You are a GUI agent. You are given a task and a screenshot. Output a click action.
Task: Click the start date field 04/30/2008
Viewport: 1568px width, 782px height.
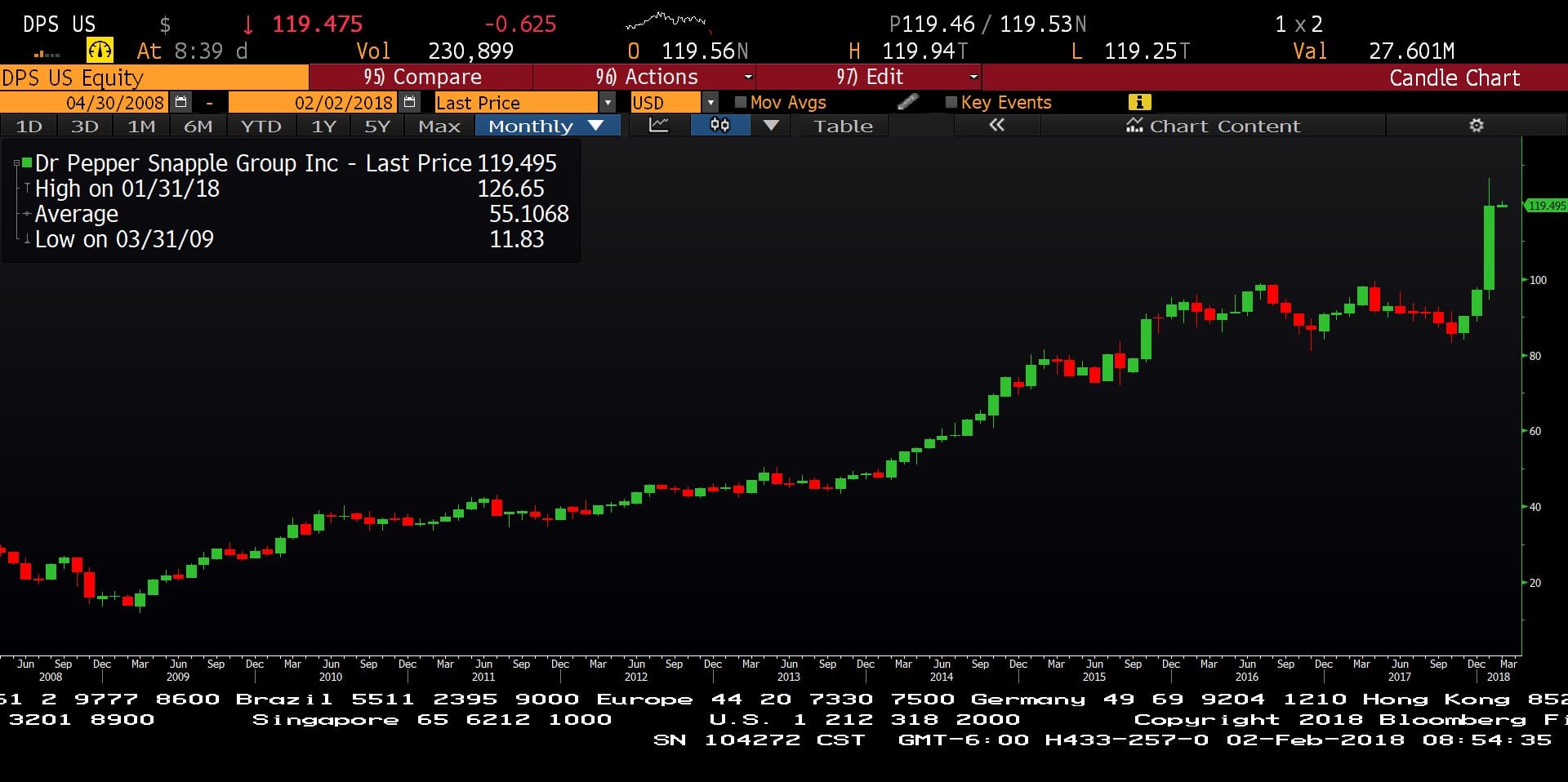87,102
